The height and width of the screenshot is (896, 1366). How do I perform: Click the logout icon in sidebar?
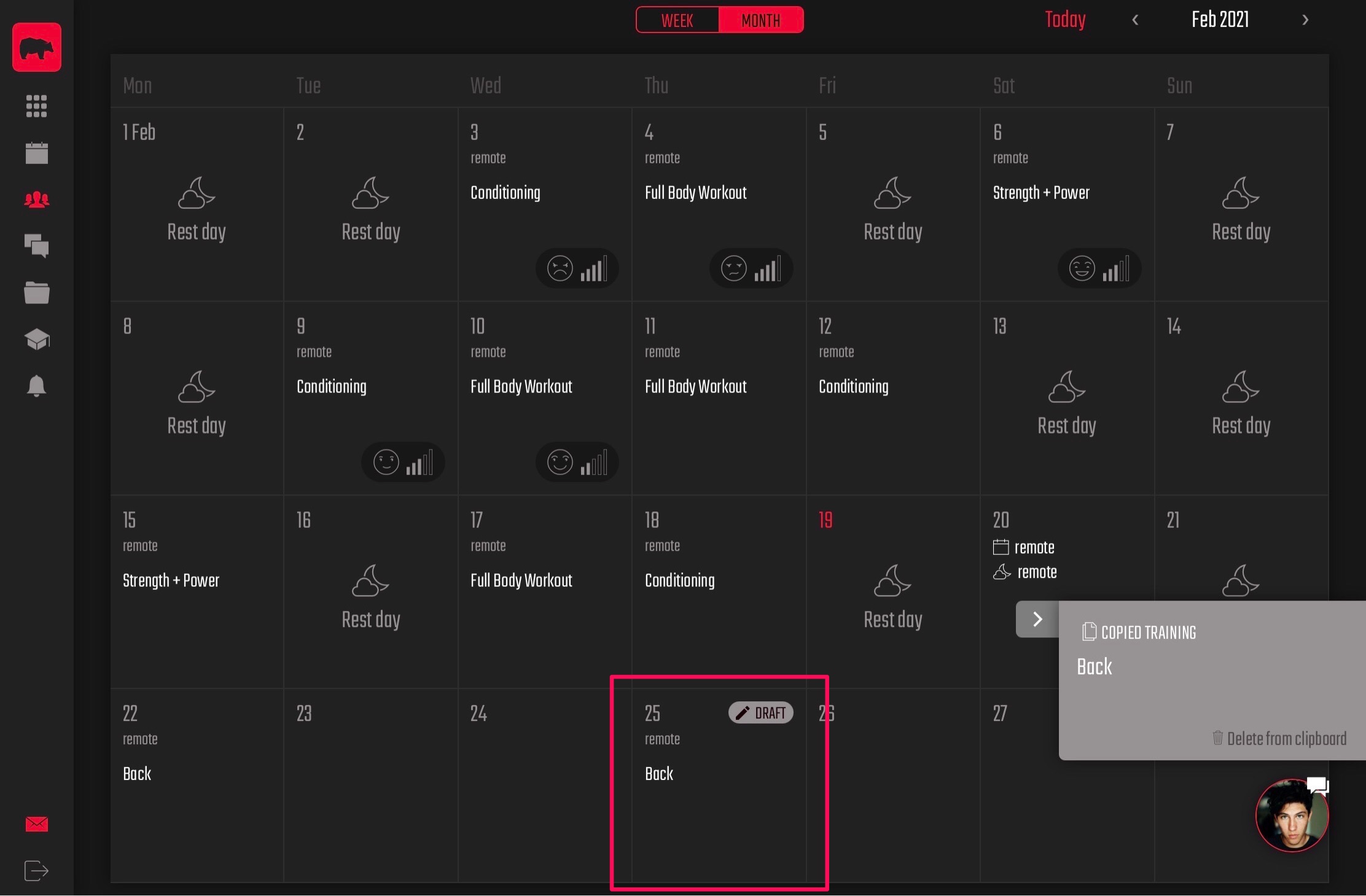pyautogui.click(x=36, y=871)
